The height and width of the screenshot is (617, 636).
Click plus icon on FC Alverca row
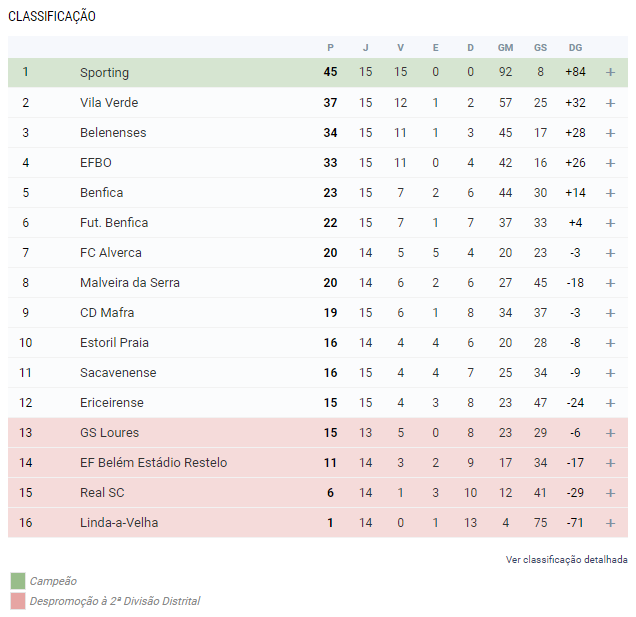[610, 253]
